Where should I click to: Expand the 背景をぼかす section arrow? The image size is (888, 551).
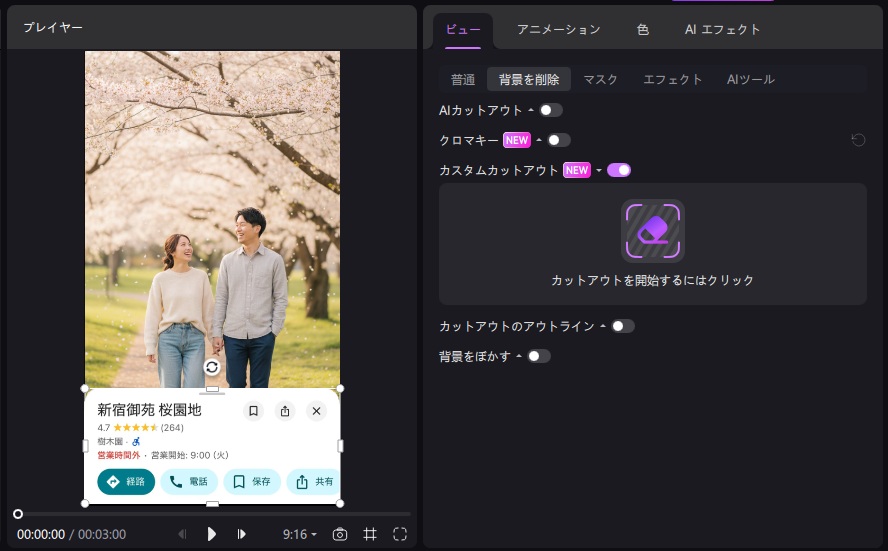tap(519, 356)
